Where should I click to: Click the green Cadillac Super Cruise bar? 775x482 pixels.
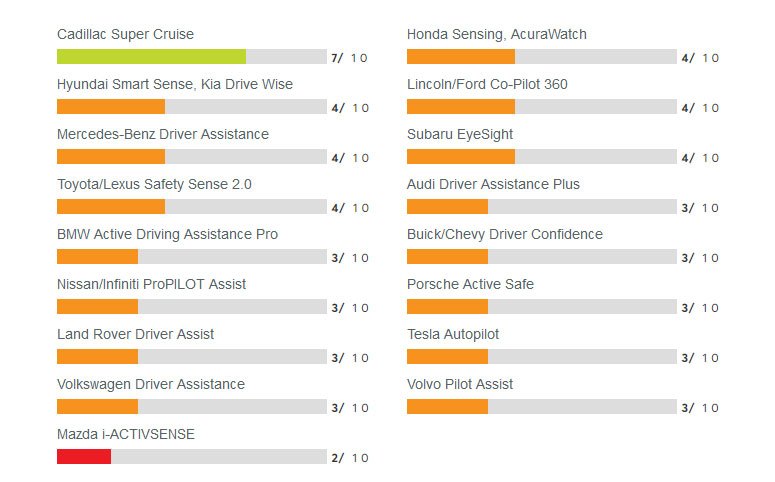tap(151, 56)
